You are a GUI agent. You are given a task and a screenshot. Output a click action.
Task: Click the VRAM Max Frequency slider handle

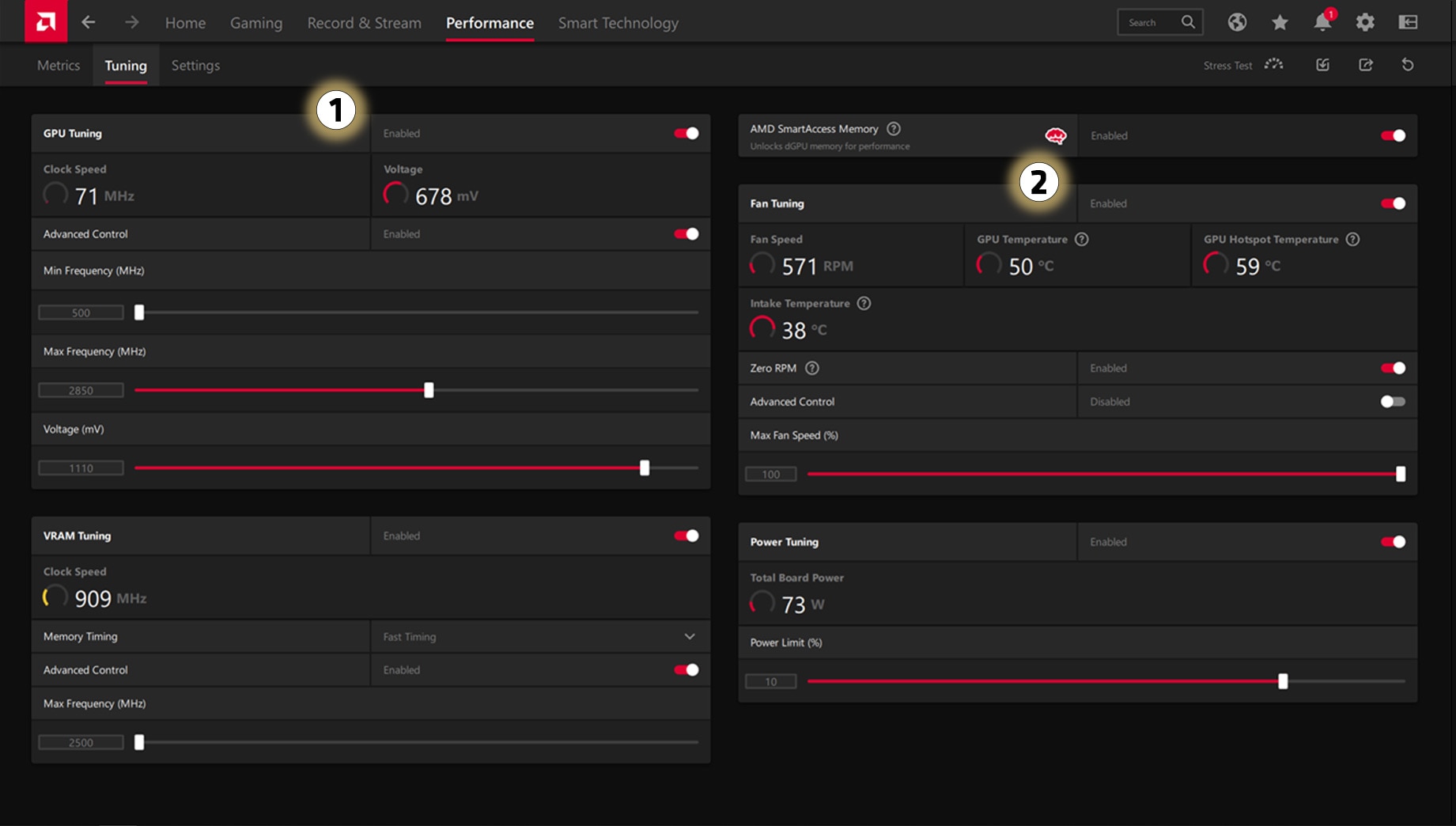139,742
